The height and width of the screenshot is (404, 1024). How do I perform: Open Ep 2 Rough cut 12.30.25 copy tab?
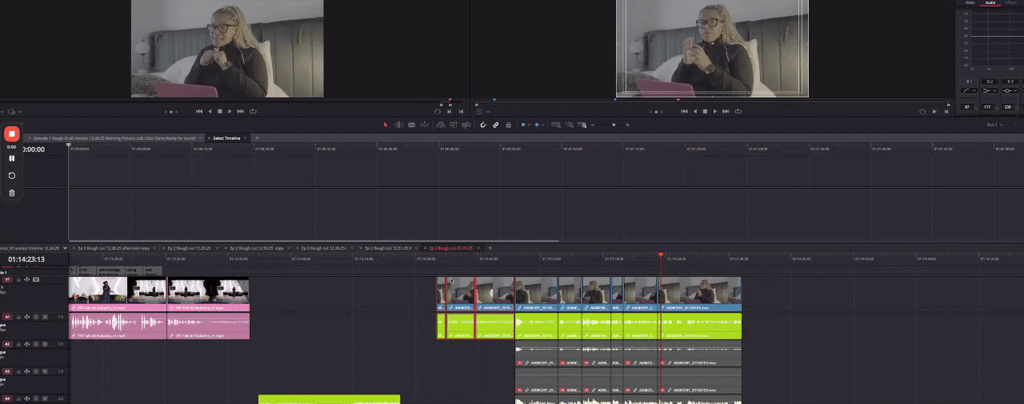point(256,248)
